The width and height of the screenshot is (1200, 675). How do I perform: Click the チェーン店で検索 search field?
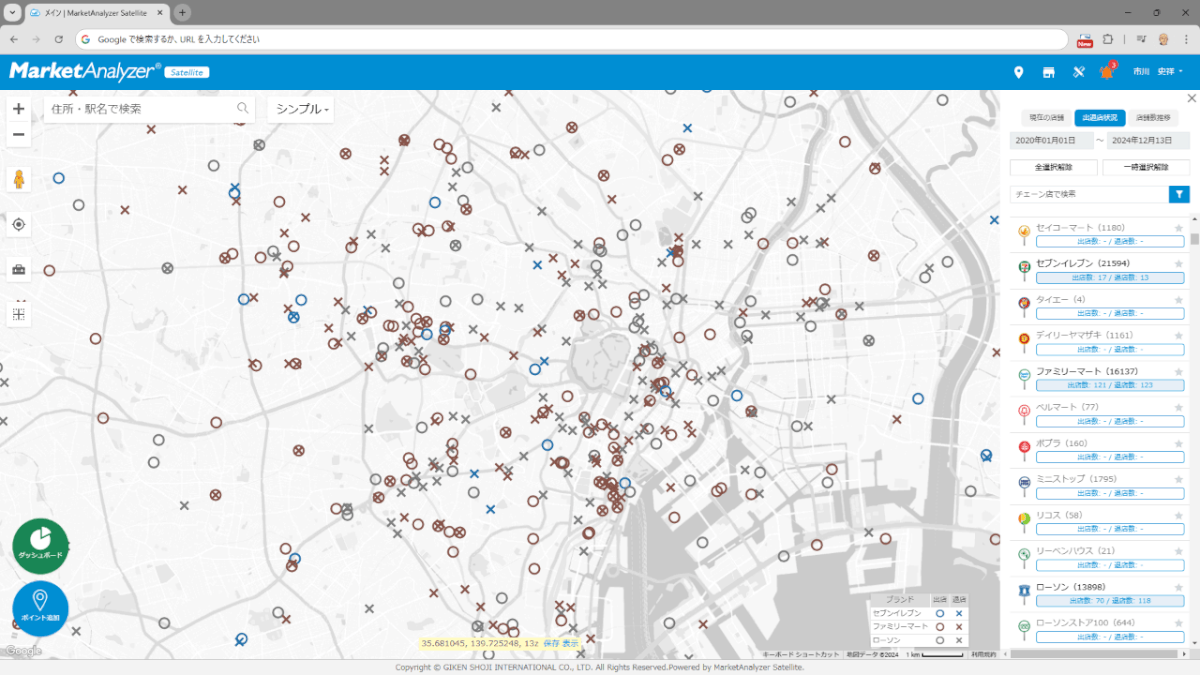click(1089, 194)
